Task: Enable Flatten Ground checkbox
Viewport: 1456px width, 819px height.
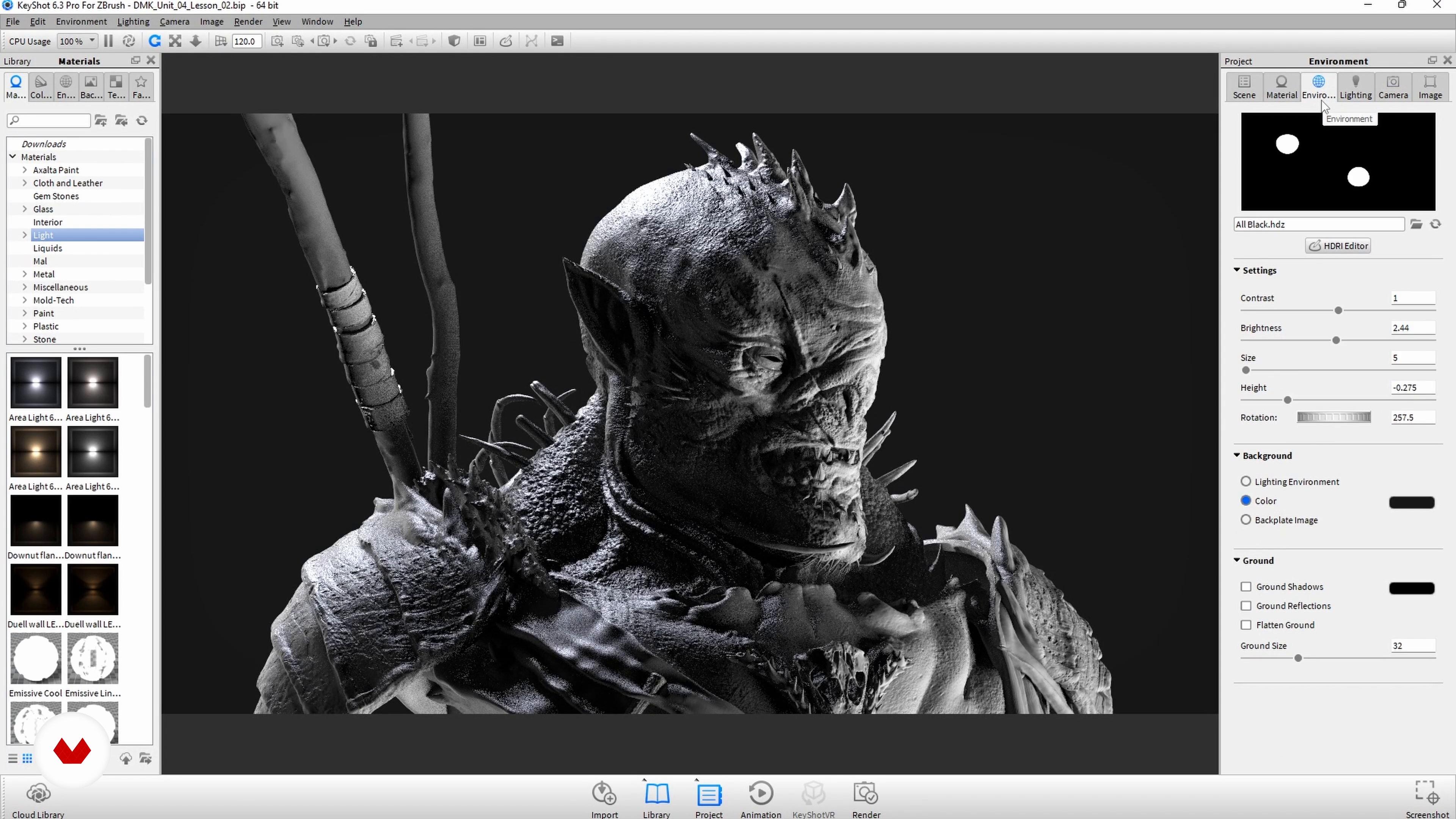Action: 1246,625
